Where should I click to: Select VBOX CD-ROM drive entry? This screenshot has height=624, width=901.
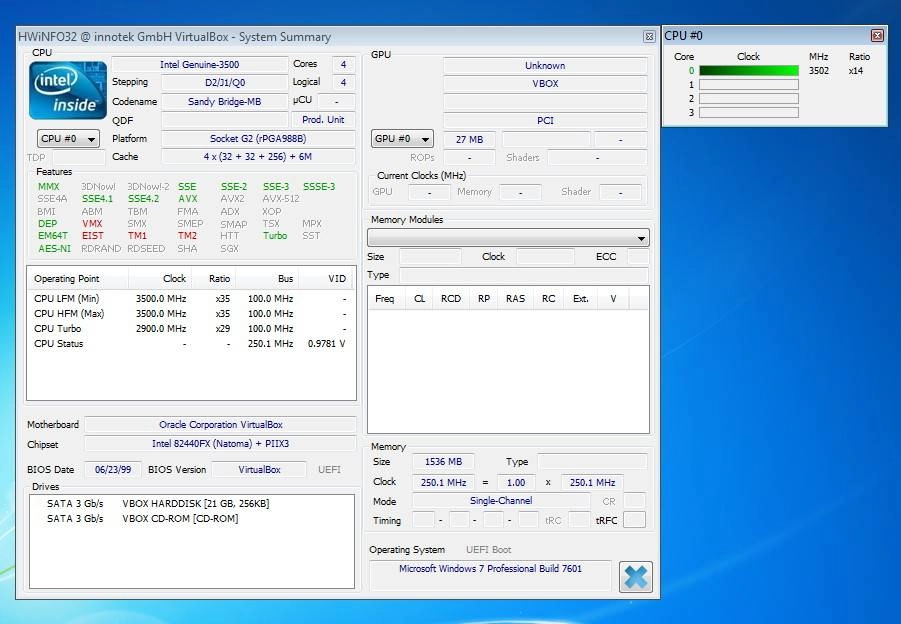143,518
